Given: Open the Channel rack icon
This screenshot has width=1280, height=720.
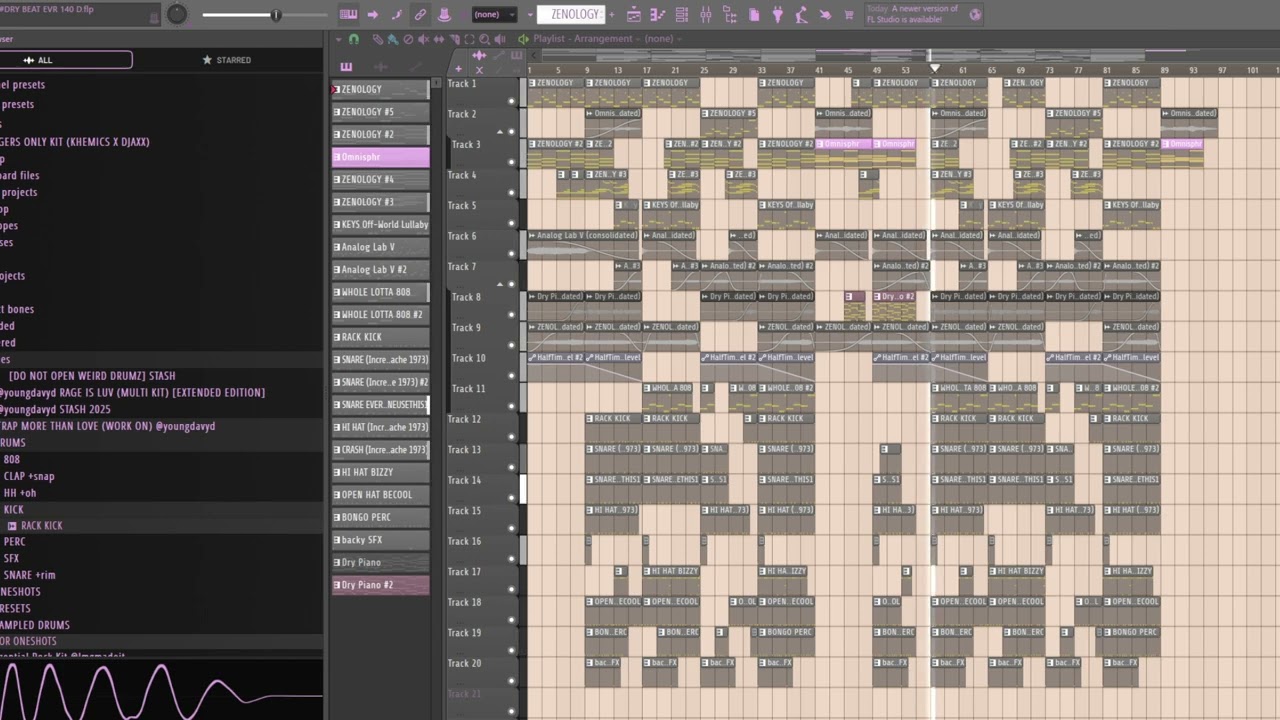Looking at the screenshot, I should pos(682,15).
